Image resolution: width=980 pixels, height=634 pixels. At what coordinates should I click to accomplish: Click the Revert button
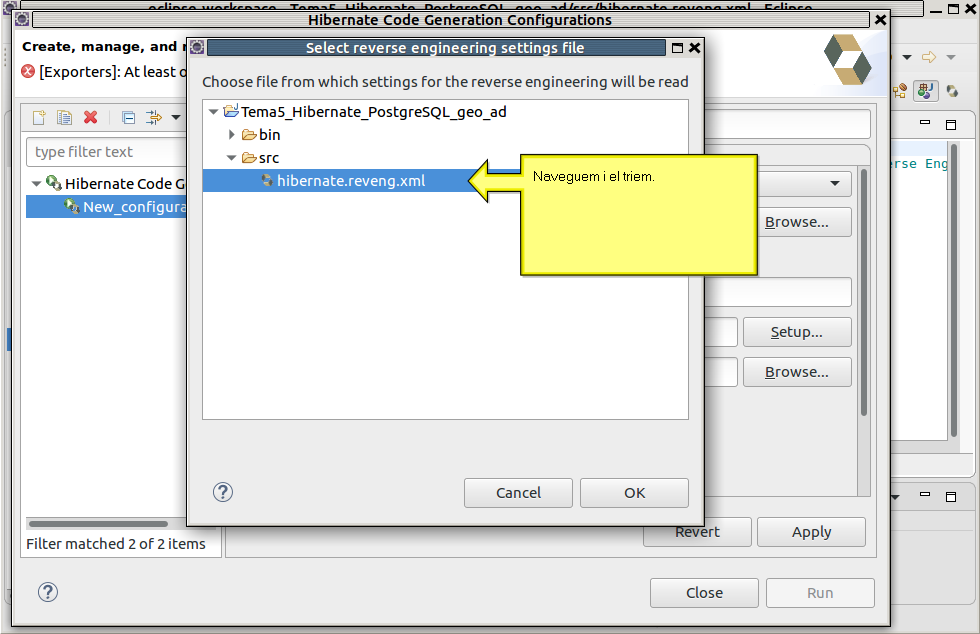698,532
